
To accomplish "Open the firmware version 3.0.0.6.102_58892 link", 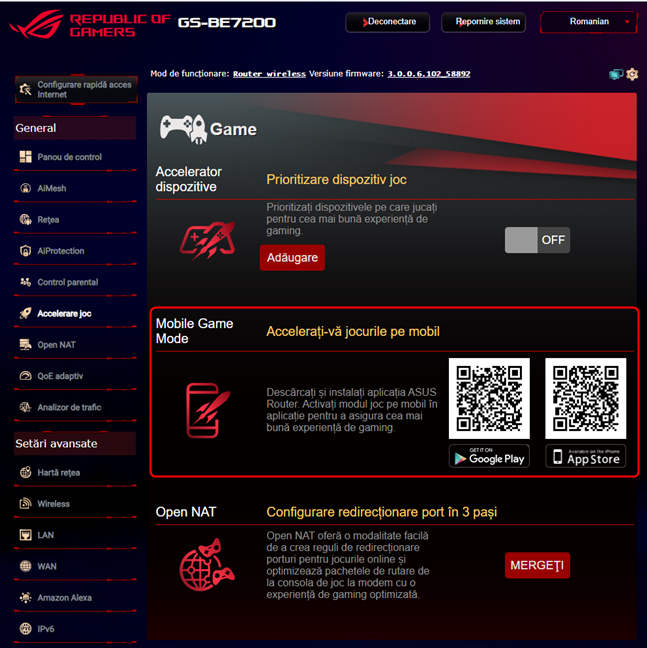I will point(429,74).
